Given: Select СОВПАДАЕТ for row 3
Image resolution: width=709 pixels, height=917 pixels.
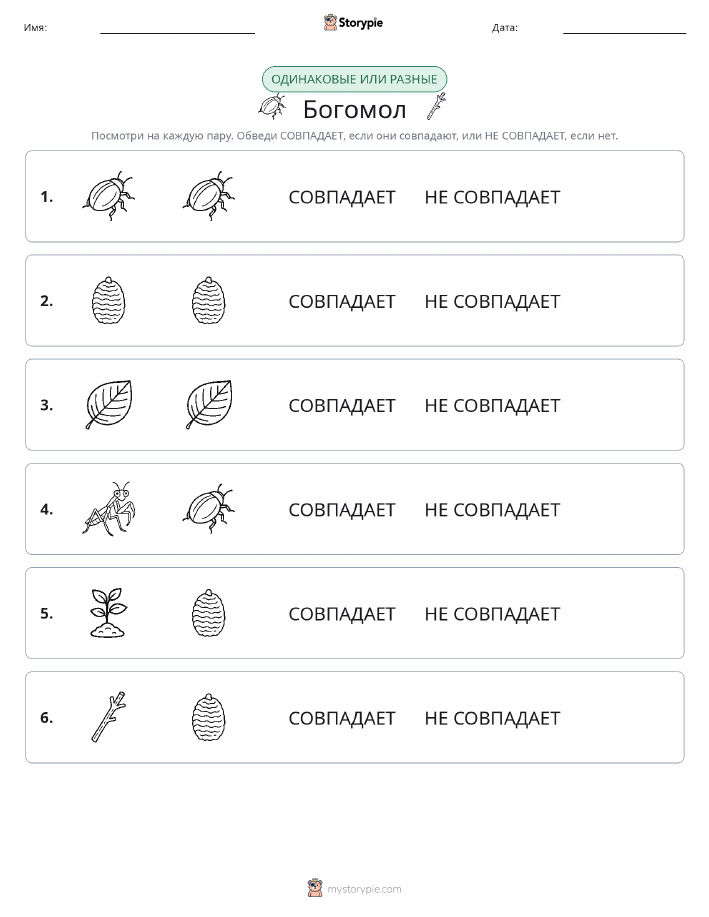Looking at the screenshot, I should pos(342,405).
